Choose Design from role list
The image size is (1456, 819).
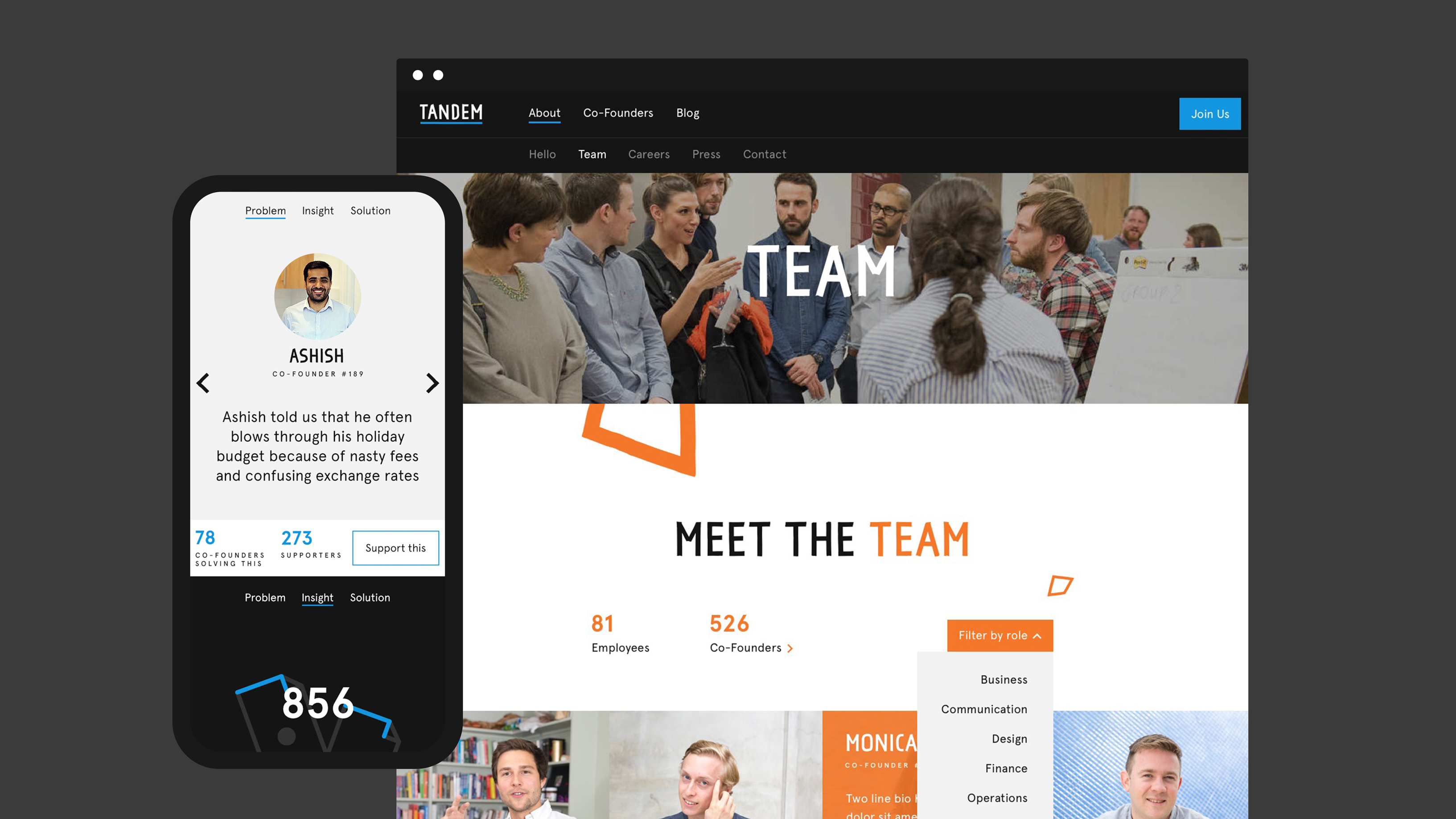point(1009,739)
